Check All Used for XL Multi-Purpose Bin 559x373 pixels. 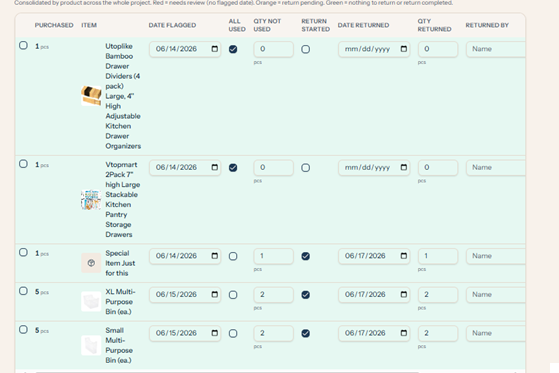pos(233,295)
